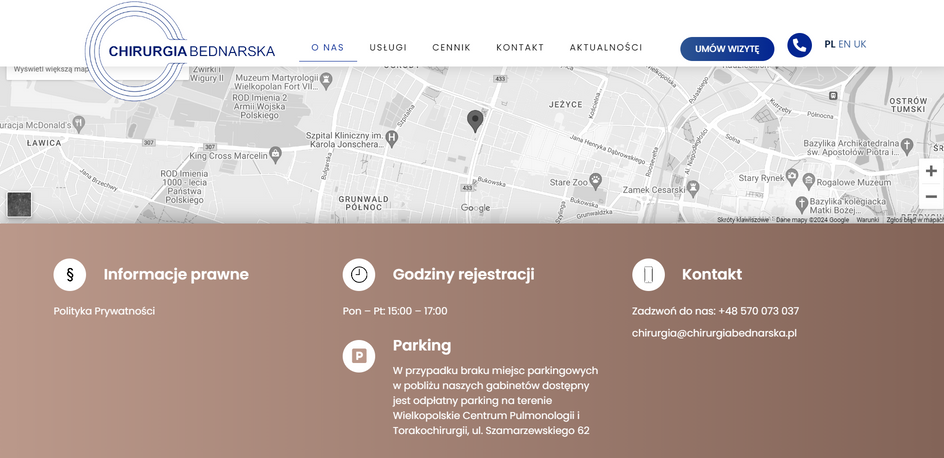Zoom out the map with minus button
The width and height of the screenshot is (944, 458).
pos(930,197)
